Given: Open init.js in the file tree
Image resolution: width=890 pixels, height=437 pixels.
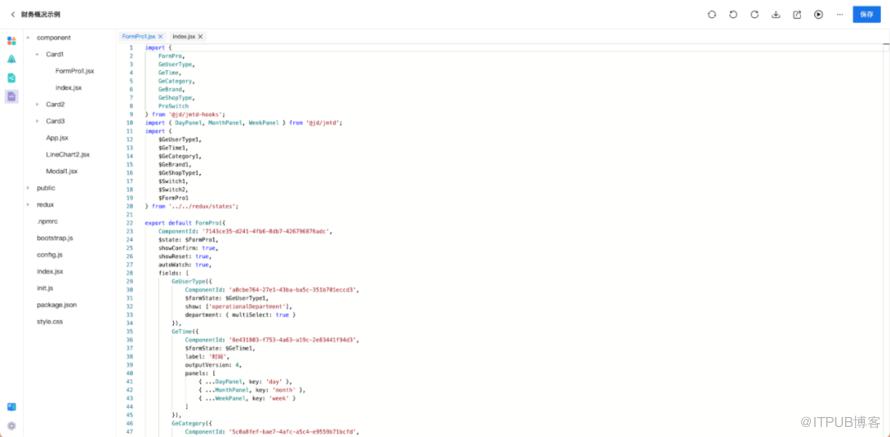Looking at the screenshot, I should [45, 288].
